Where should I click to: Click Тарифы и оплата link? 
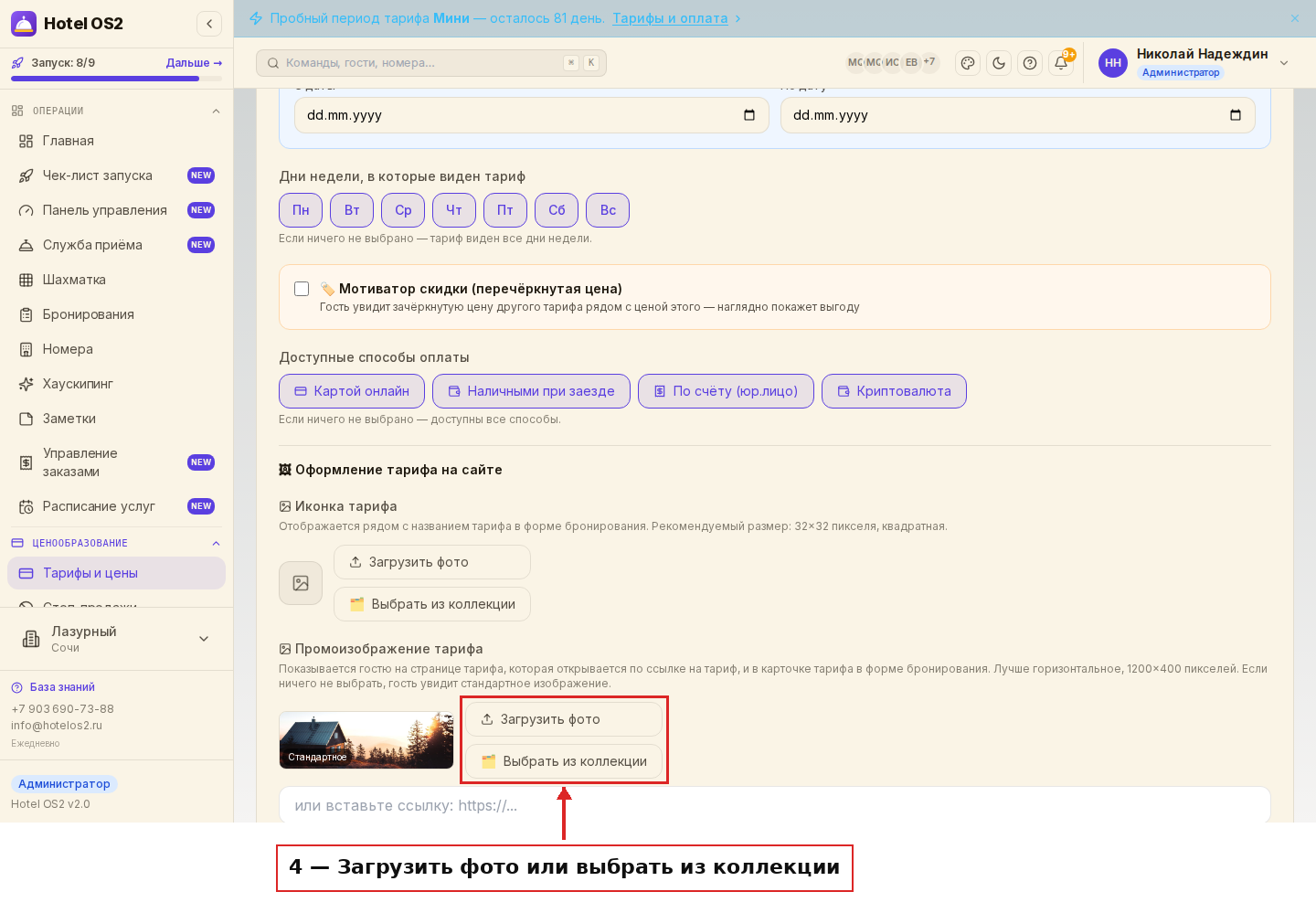[670, 18]
